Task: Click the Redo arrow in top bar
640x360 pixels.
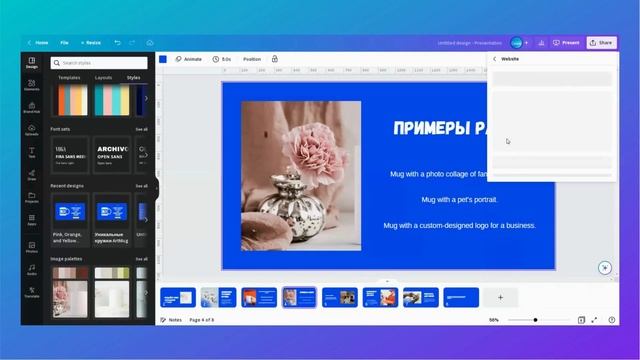Action: tap(132, 42)
